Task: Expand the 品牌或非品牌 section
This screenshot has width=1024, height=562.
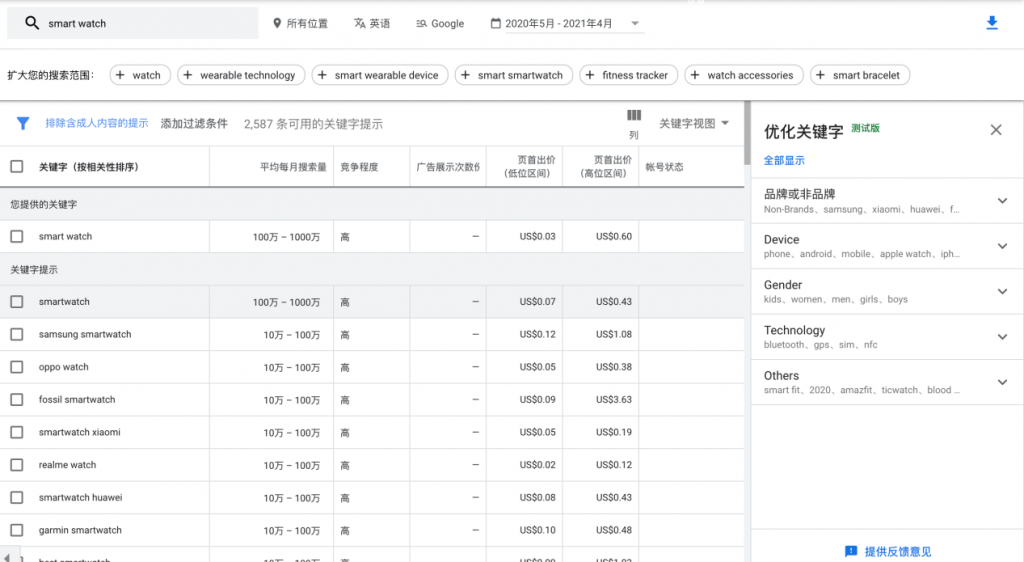Action: [x=1002, y=201]
